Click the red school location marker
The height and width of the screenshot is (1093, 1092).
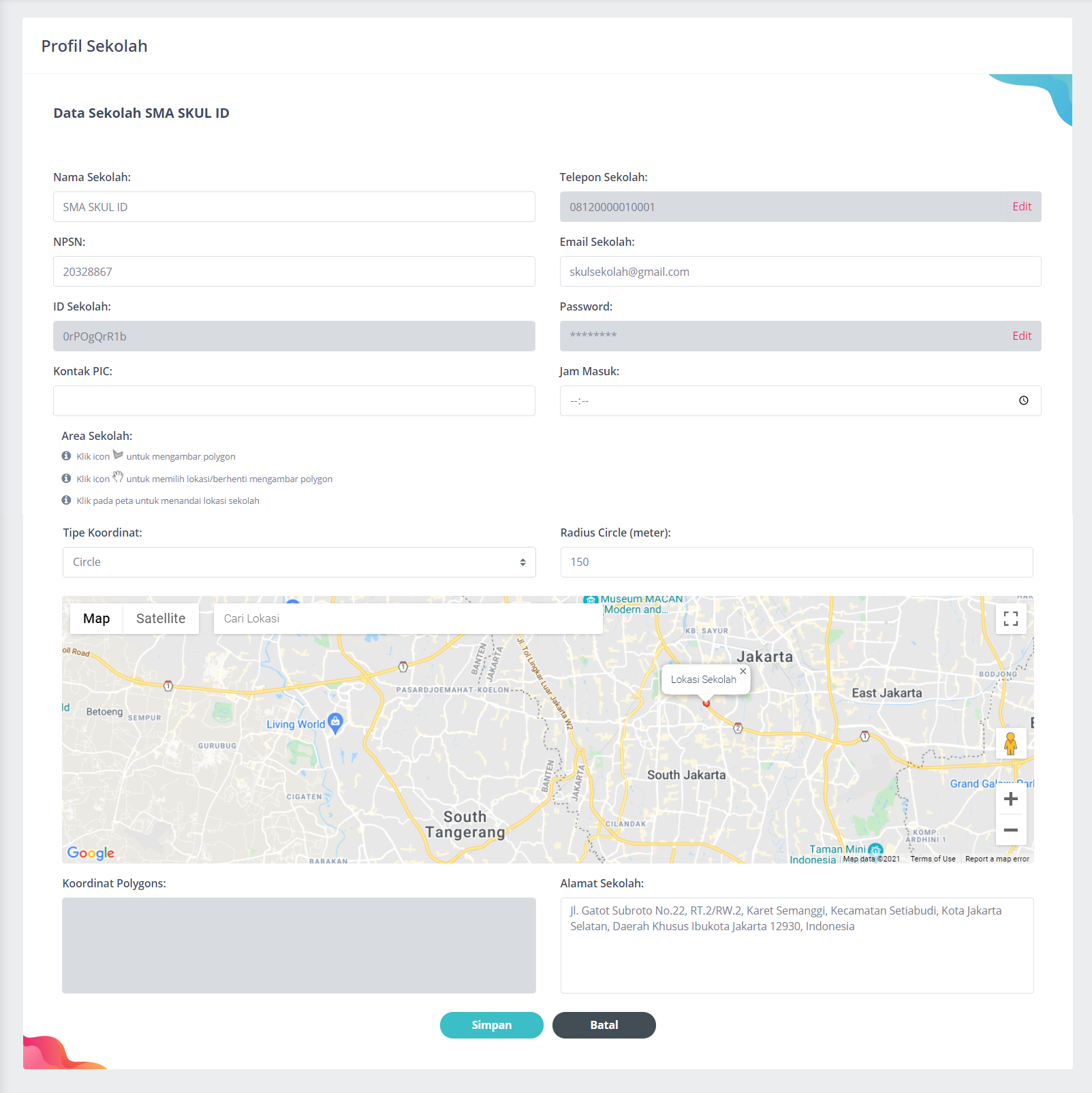pos(706,703)
